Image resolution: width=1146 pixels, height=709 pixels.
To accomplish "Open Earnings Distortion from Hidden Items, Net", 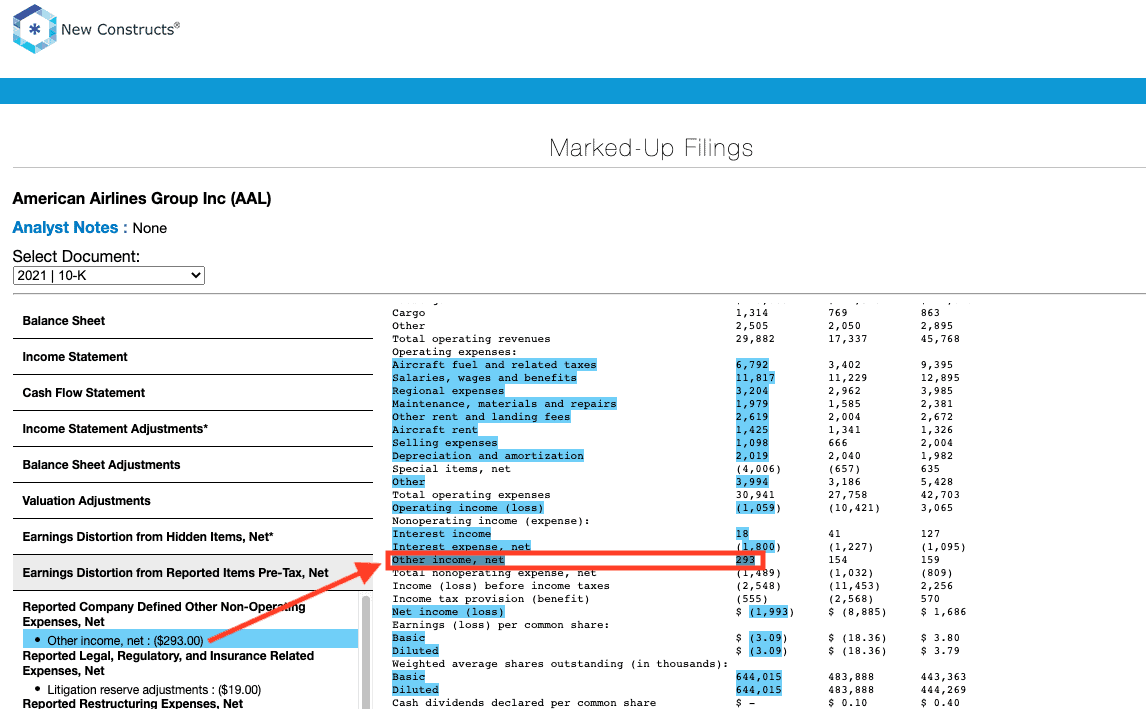I will click(x=193, y=537).
